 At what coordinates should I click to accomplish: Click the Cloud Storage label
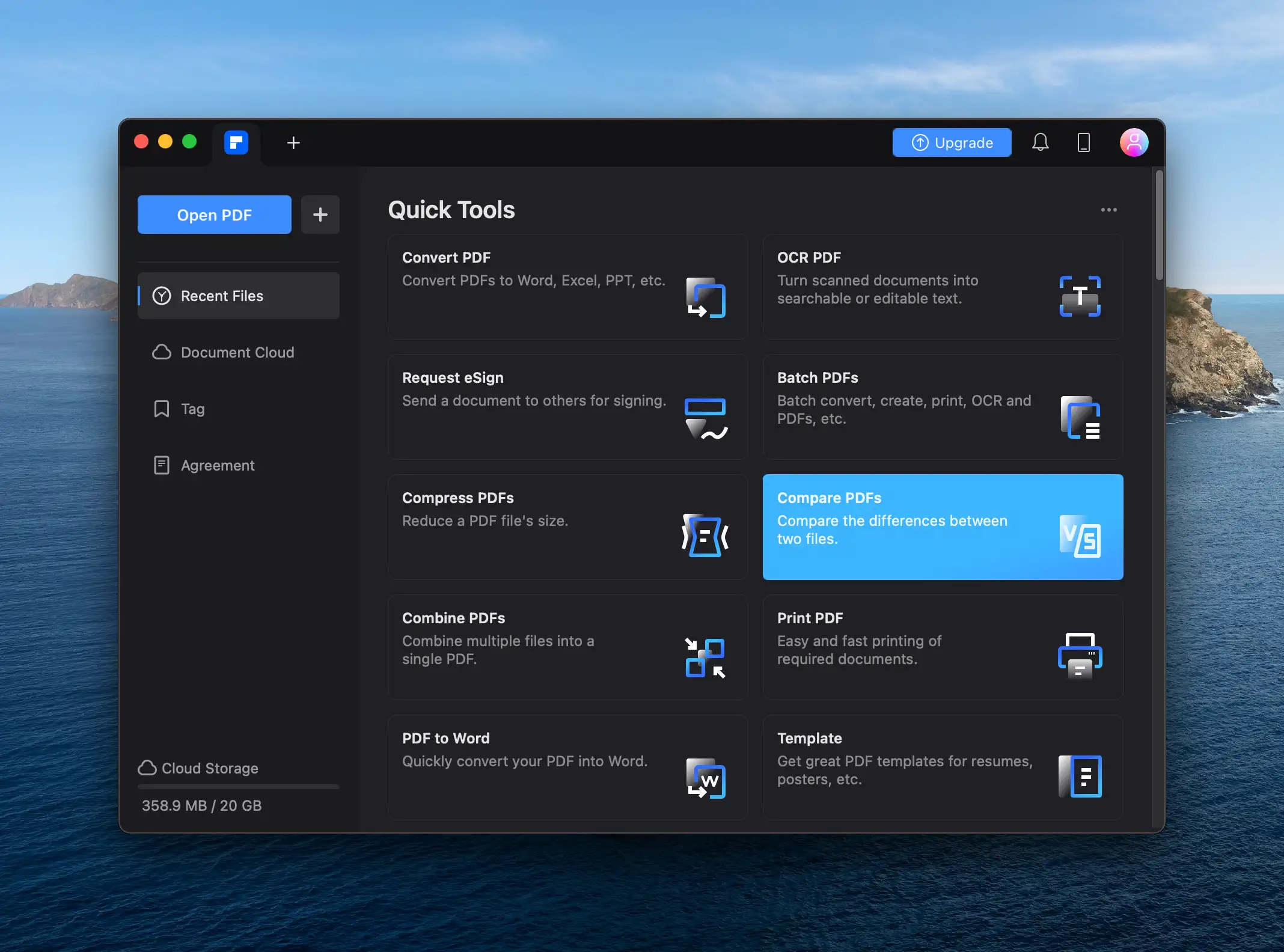point(210,768)
